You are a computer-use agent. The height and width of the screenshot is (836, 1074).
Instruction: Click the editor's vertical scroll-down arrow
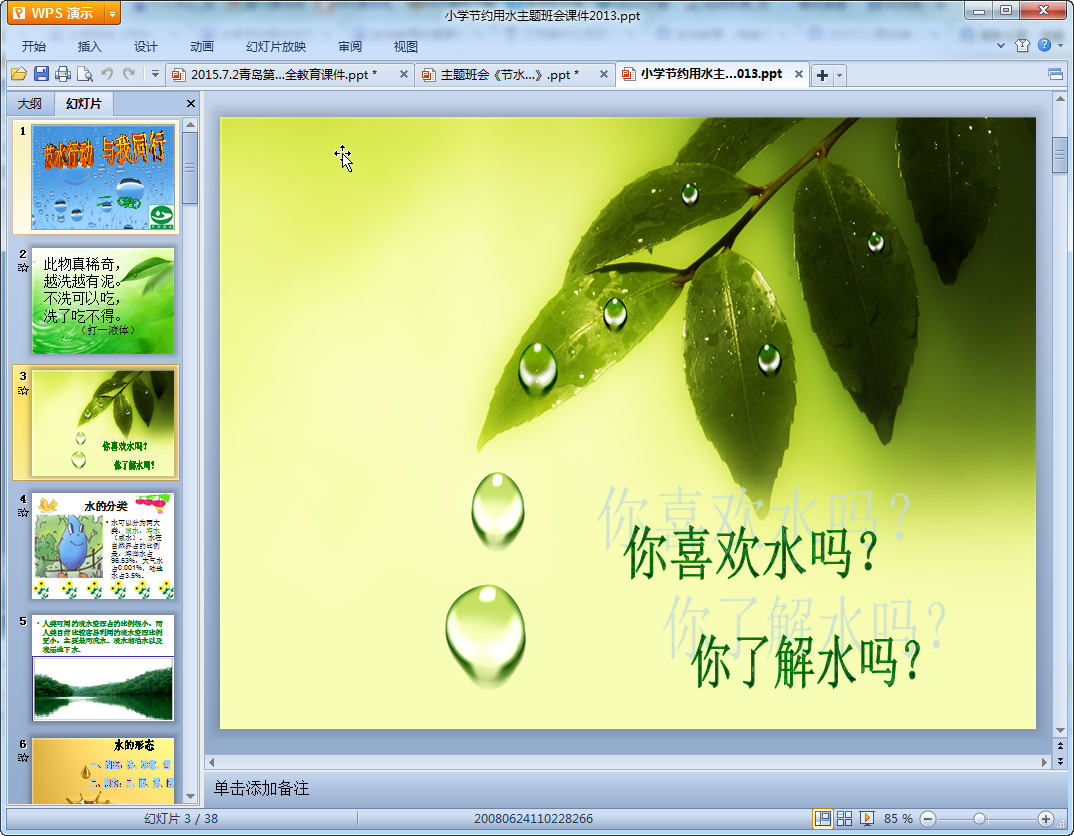click(x=1060, y=730)
